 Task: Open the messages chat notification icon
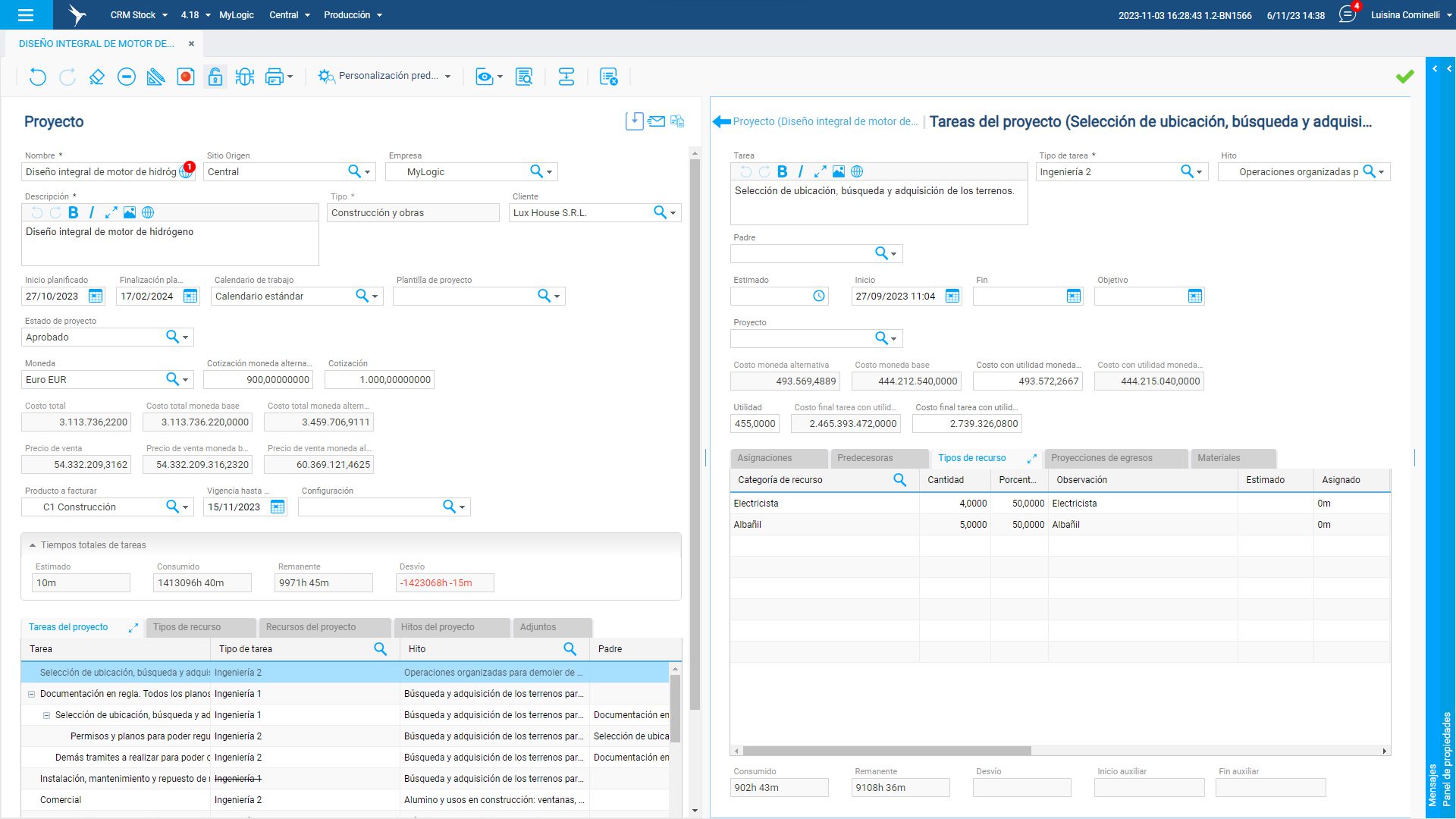click(x=1347, y=14)
